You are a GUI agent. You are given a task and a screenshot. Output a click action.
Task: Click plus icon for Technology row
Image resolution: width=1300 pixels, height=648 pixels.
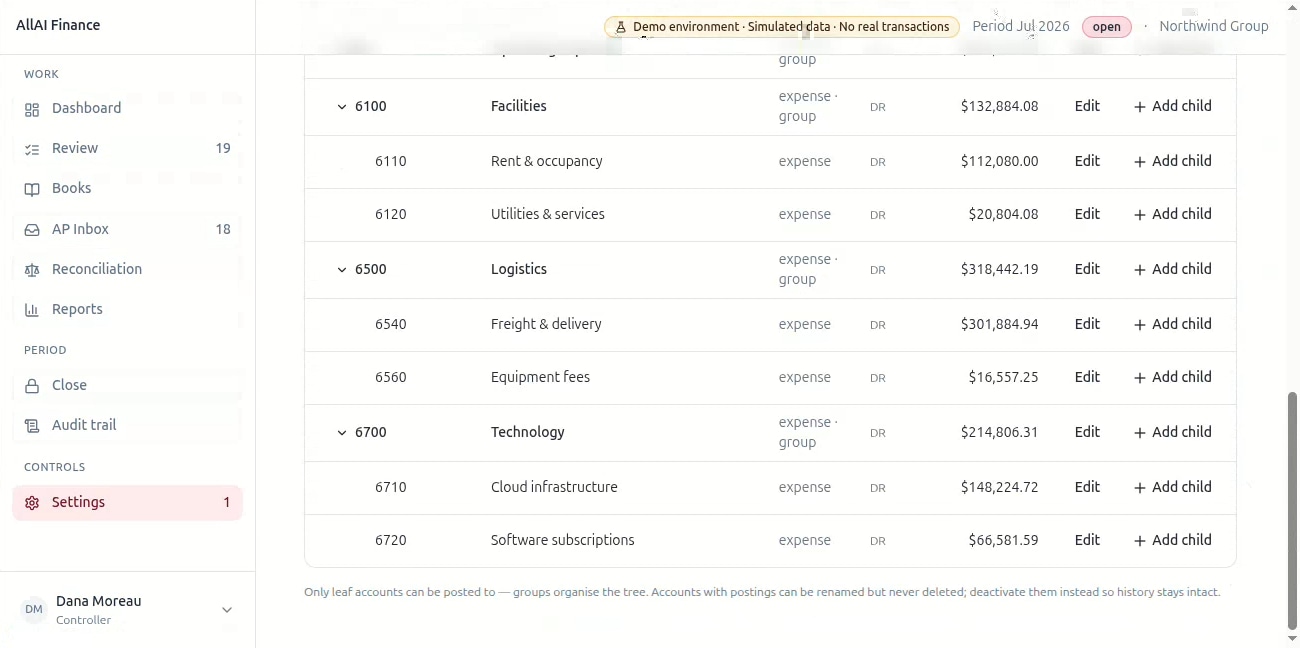click(1139, 432)
